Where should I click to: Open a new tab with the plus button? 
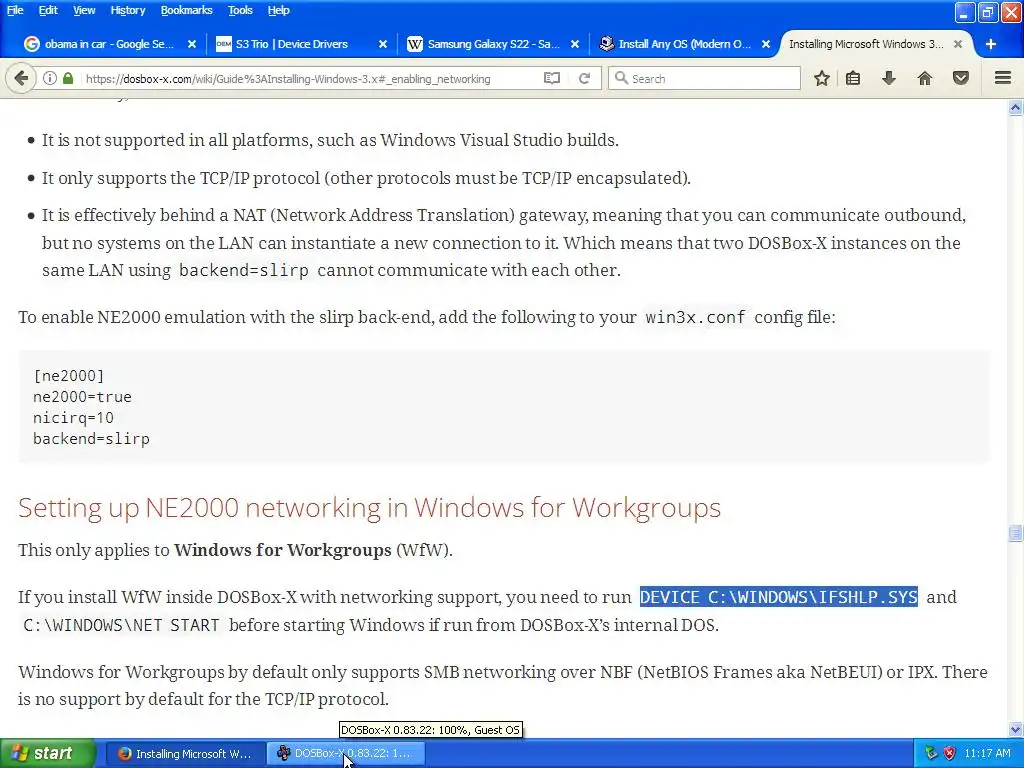point(991,44)
